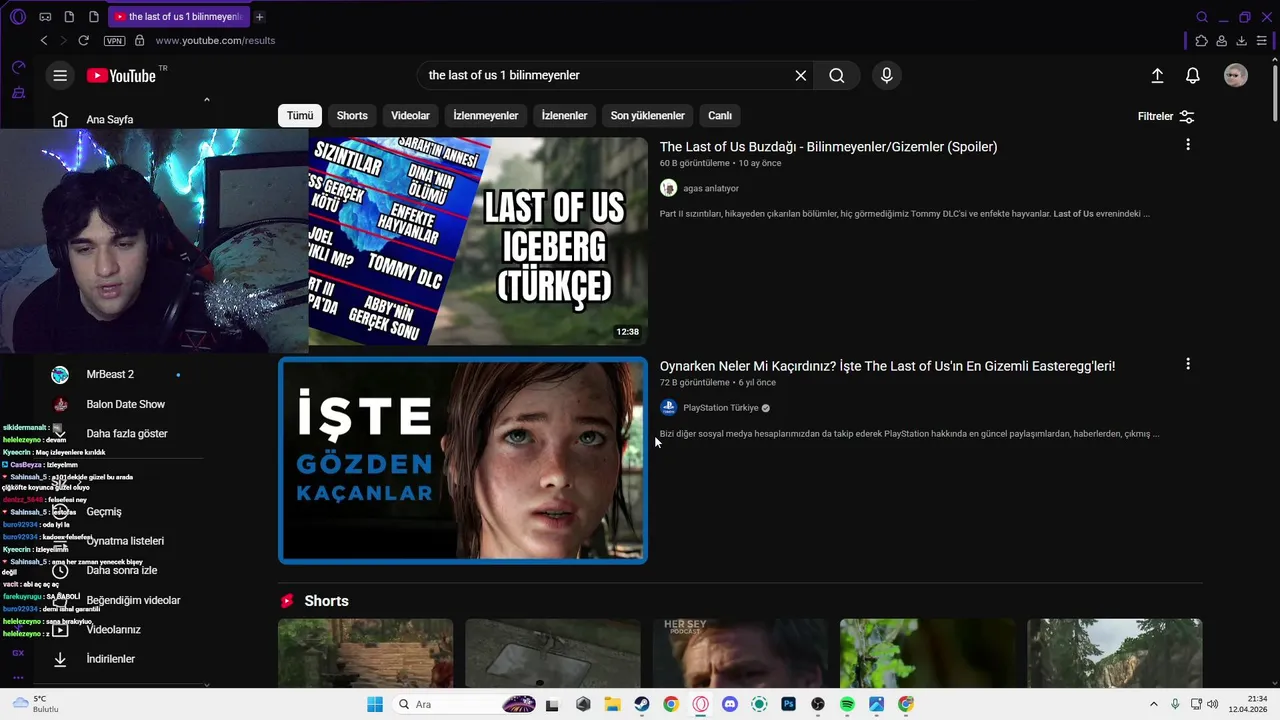Open the YouTube hamburger guide menu
The width and height of the screenshot is (1280, 720).
coord(60,76)
